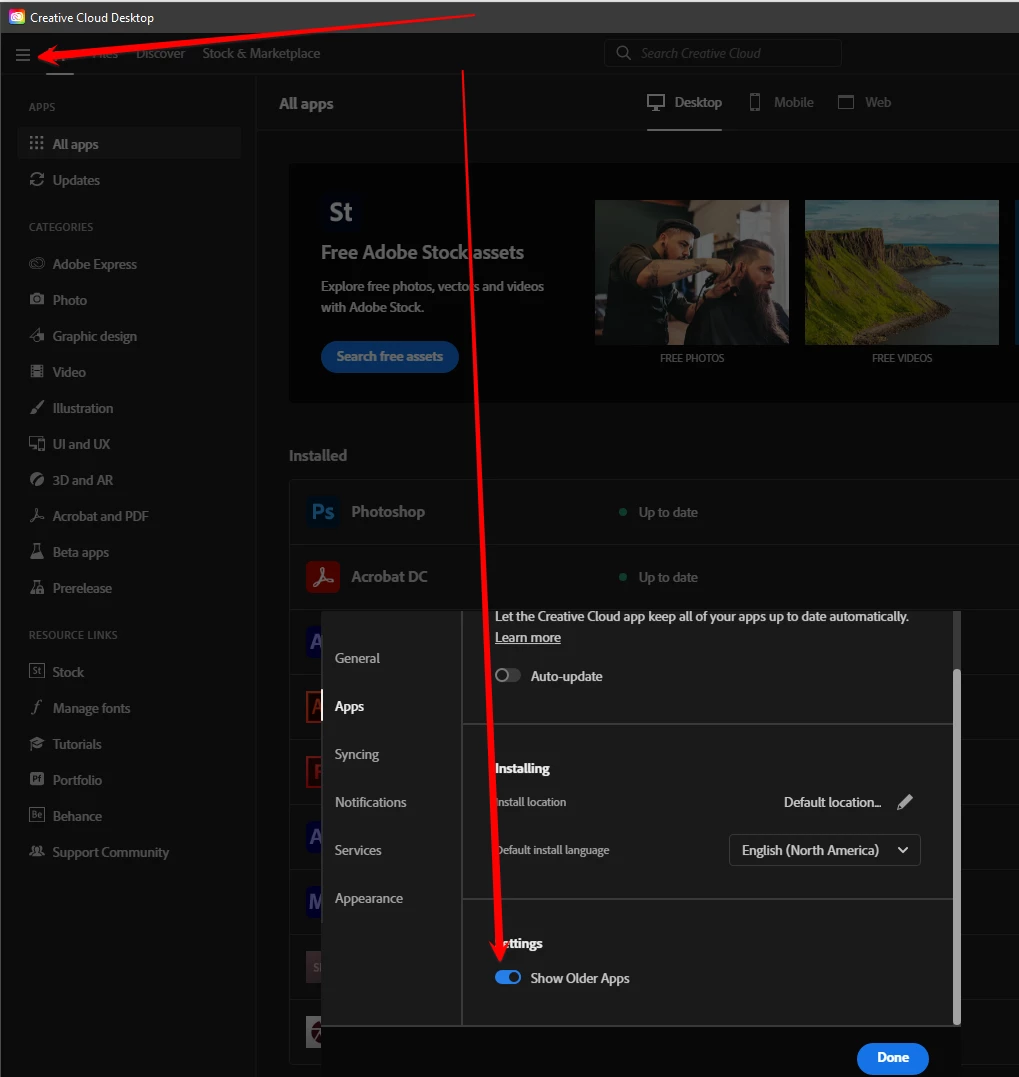Edit install location with pencil icon
The width and height of the screenshot is (1019, 1077).
click(x=905, y=802)
